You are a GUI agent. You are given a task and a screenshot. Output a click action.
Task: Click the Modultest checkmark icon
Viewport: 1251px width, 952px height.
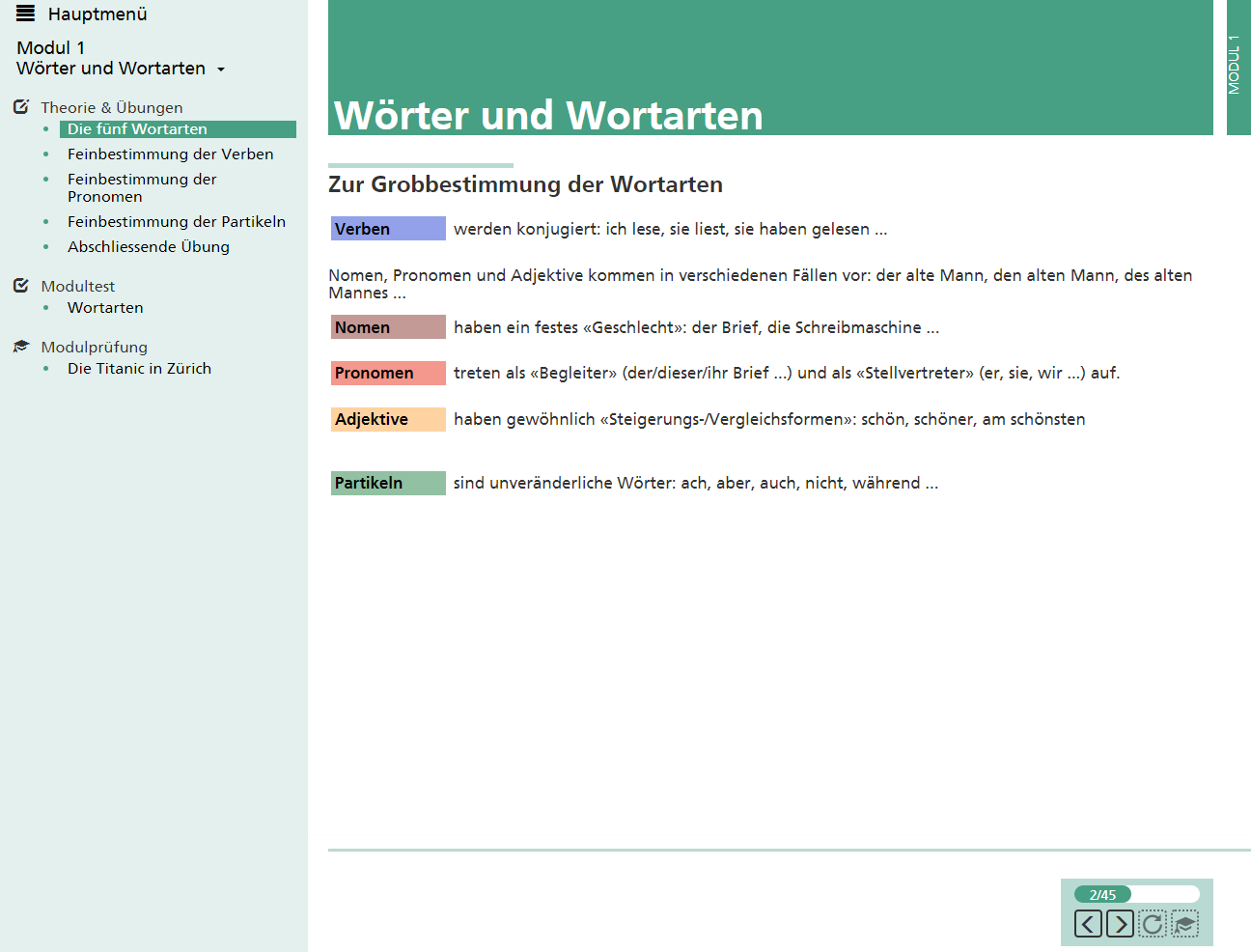(21, 286)
